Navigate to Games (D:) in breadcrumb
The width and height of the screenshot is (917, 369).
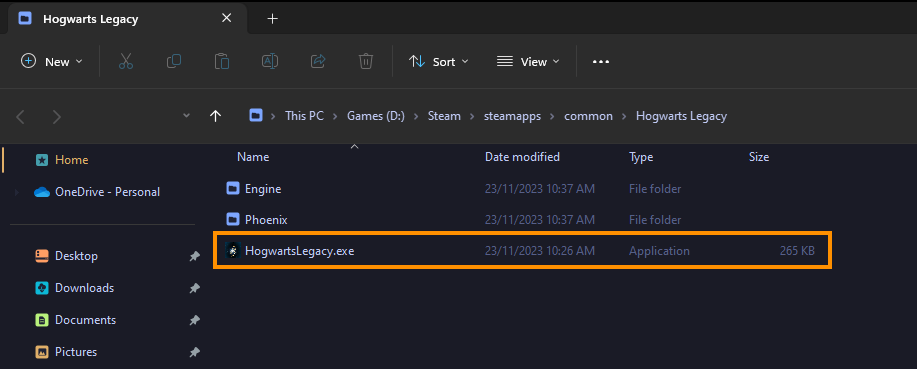[x=376, y=116]
